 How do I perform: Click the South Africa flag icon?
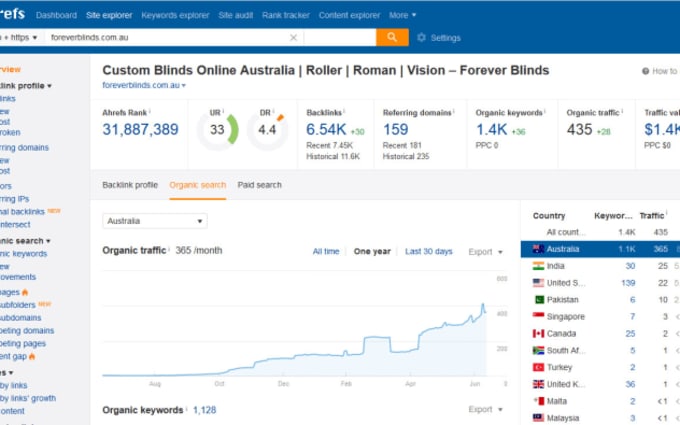tap(538, 350)
